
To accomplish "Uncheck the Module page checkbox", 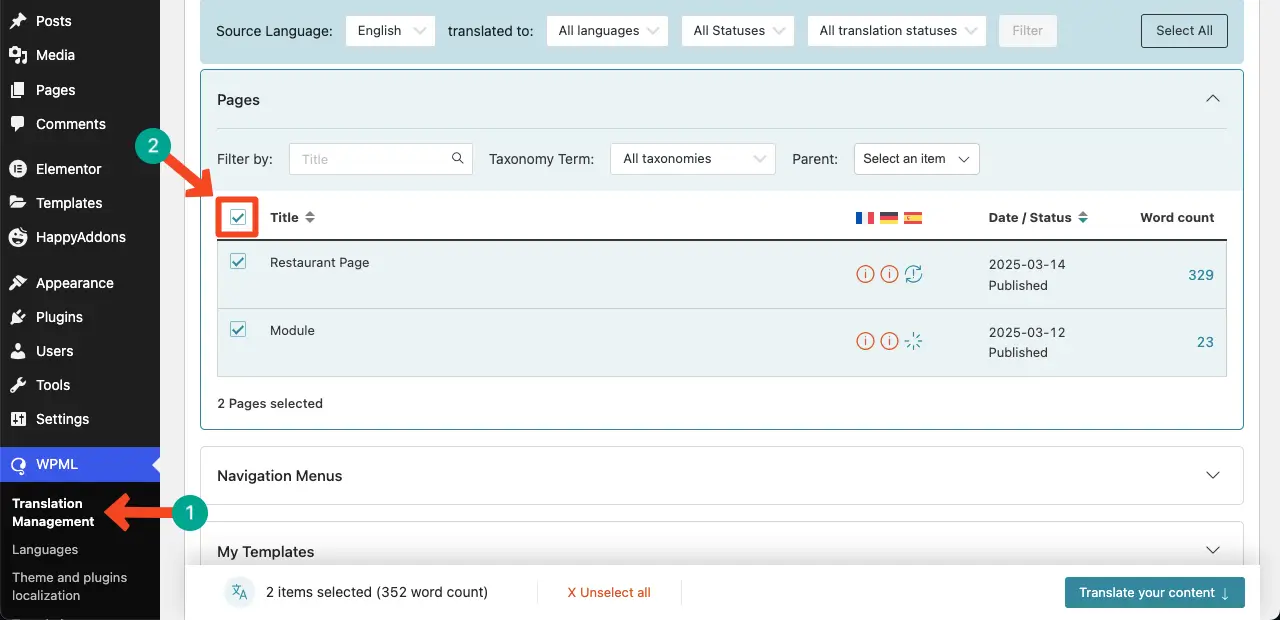I will click(x=238, y=329).
